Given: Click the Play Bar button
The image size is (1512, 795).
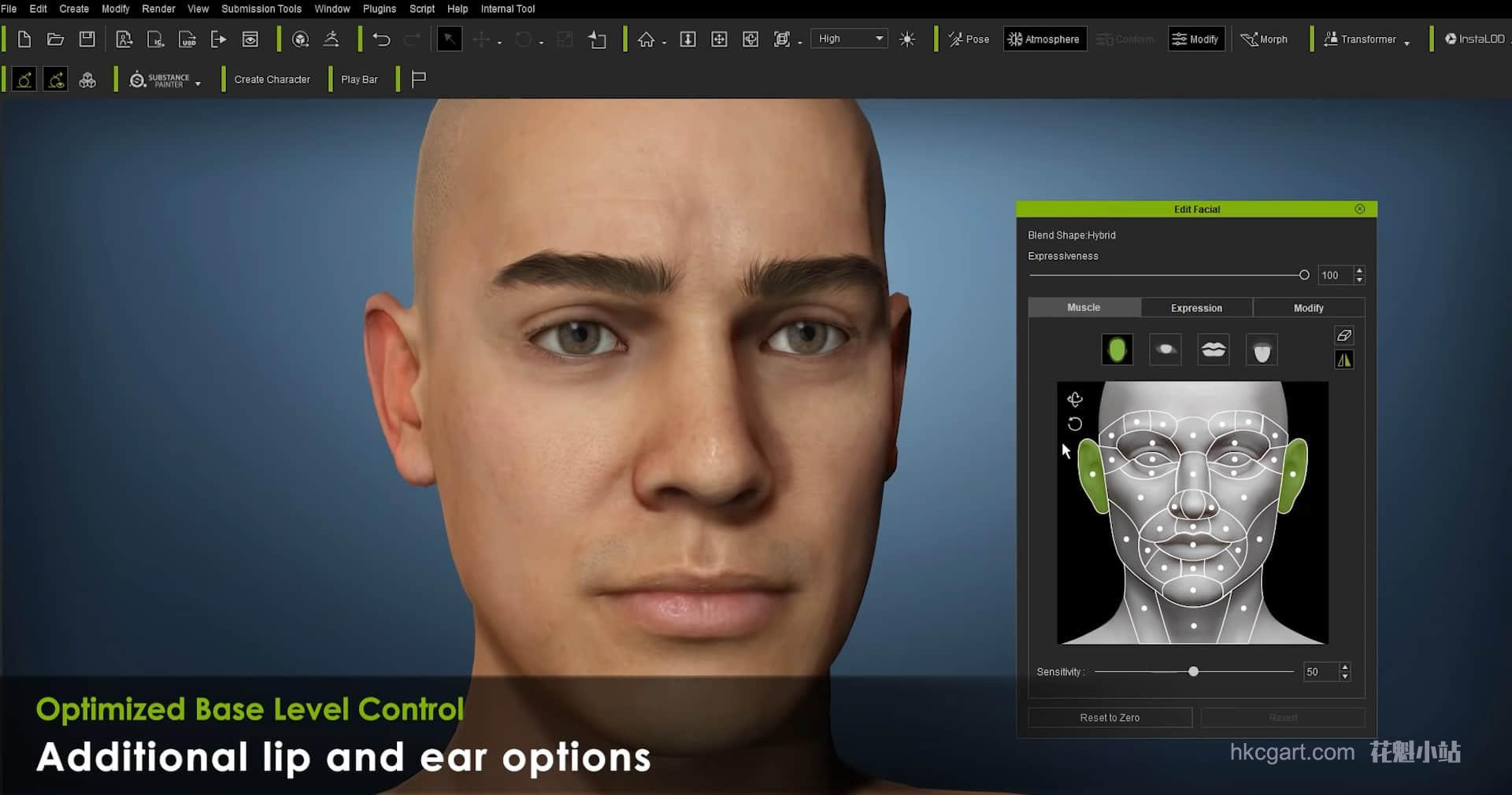Looking at the screenshot, I should coord(359,79).
